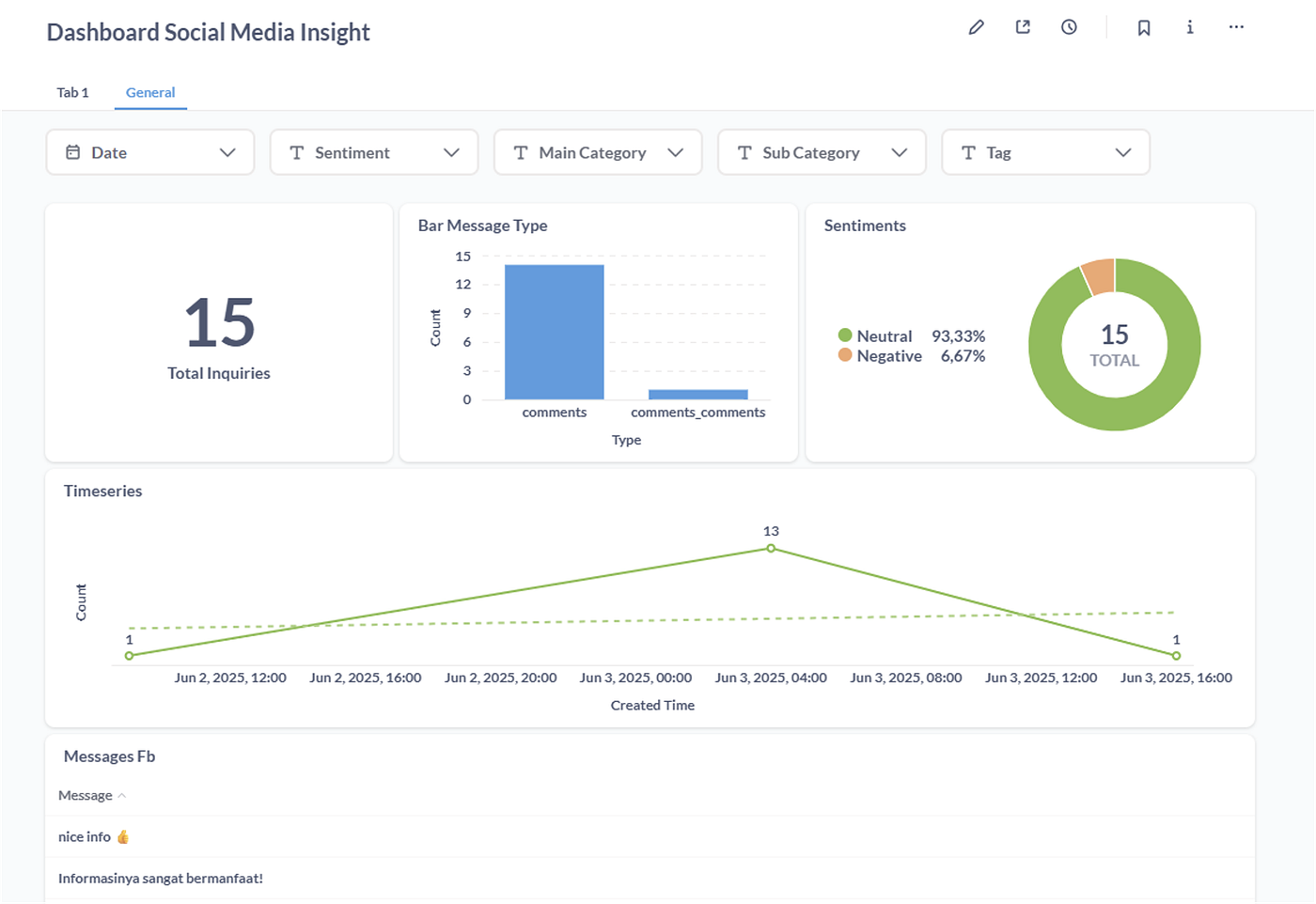Open the clock history icon
The width and height of the screenshot is (1316, 904).
tap(1069, 27)
